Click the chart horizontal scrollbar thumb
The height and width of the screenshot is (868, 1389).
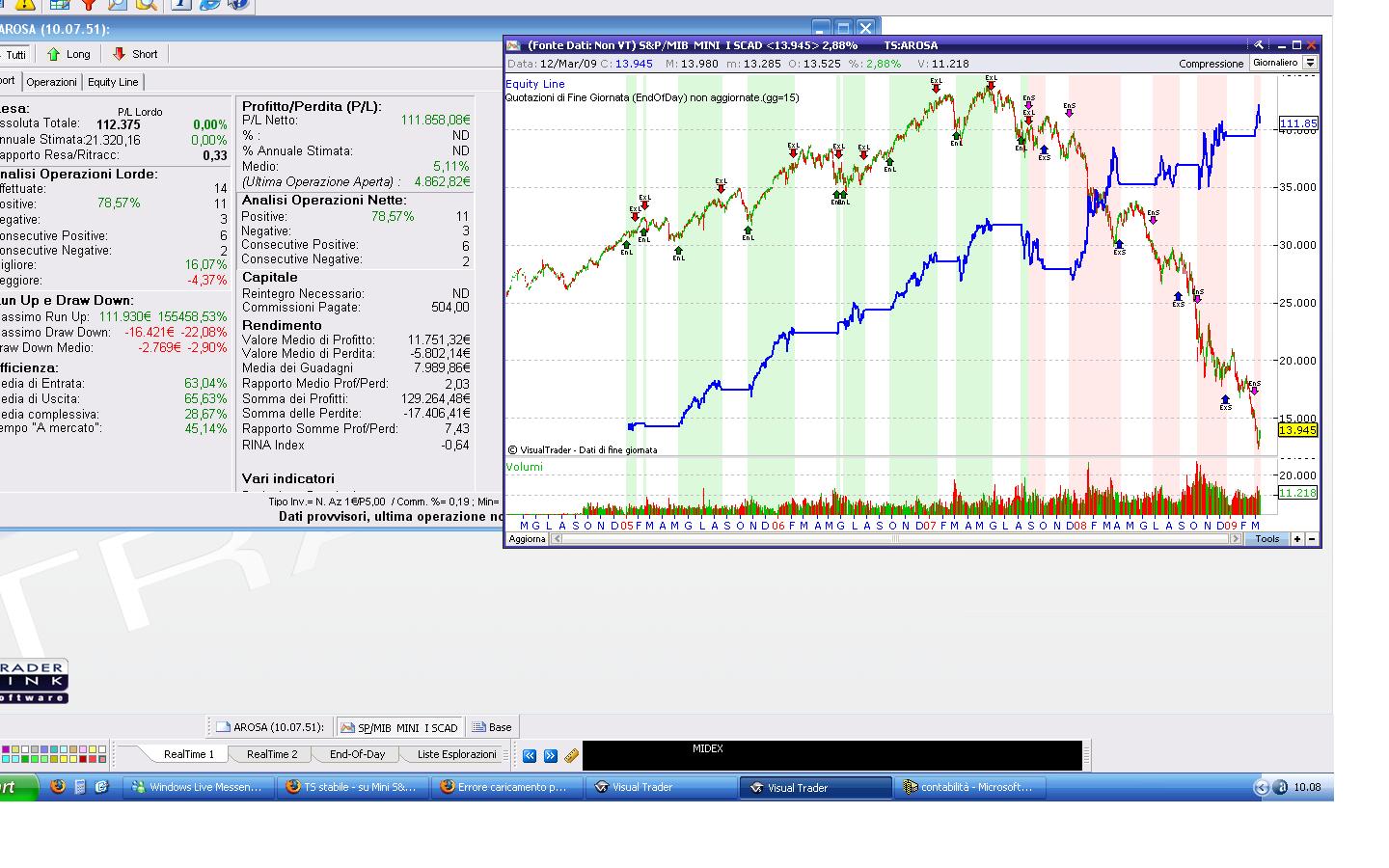coord(894,539)
